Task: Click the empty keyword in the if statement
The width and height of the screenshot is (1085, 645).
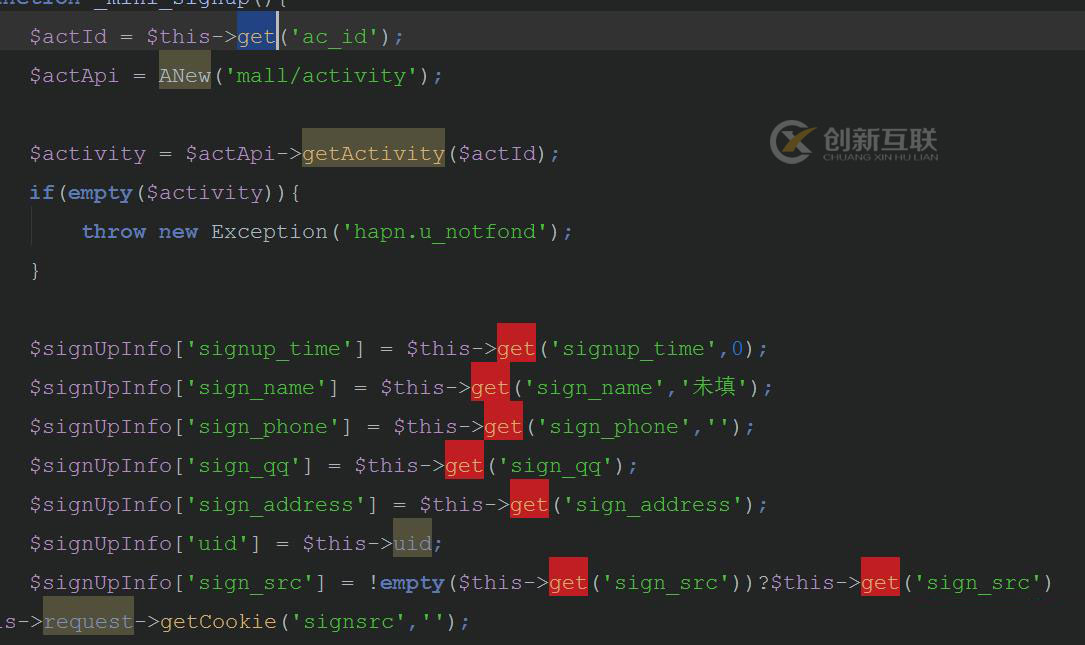Action: (100, 192)
